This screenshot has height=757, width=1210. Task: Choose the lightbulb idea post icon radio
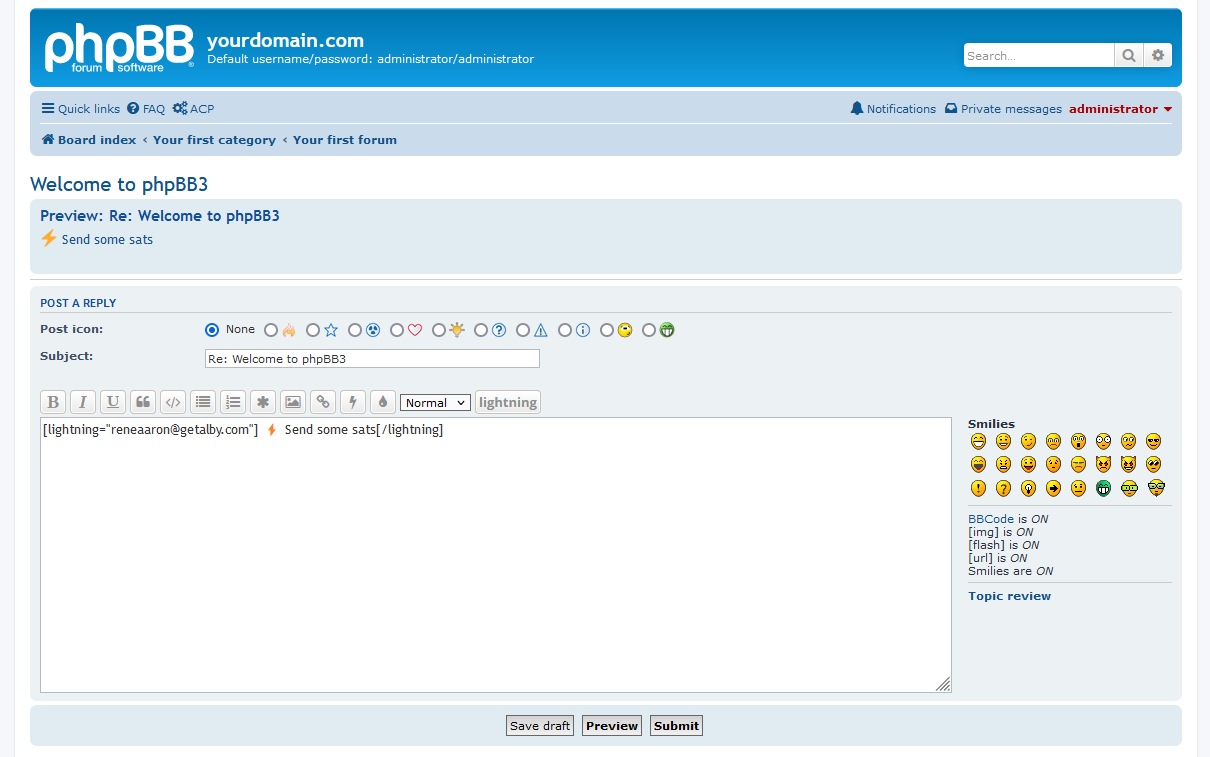(x=439, y=330)
